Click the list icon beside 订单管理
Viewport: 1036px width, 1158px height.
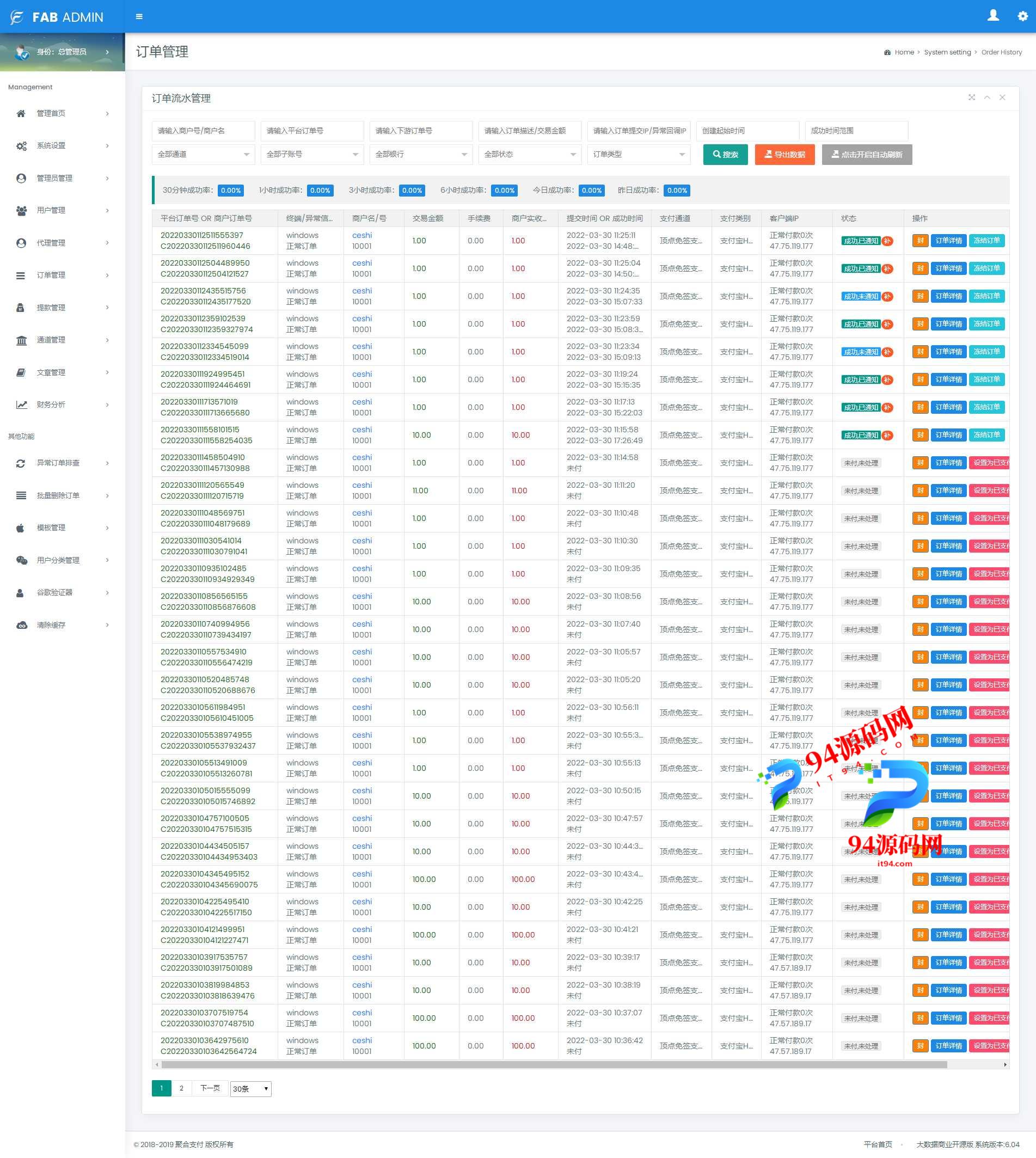(x=21, y=275)
